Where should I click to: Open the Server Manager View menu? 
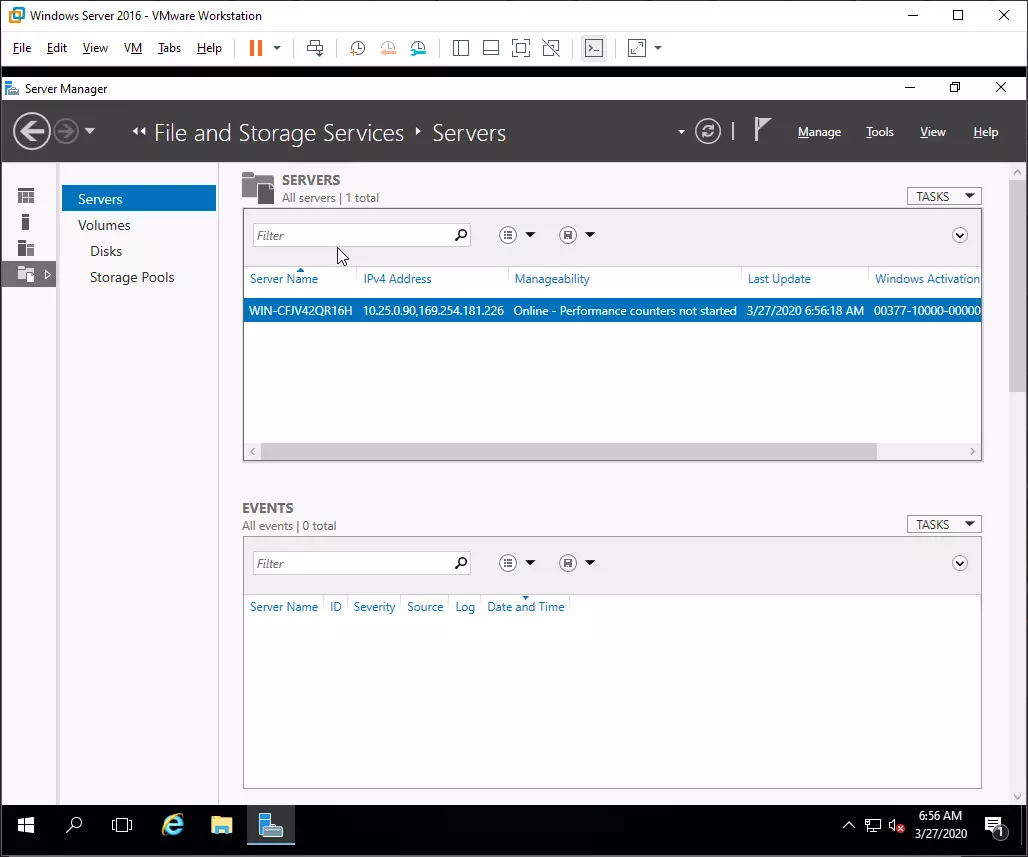coord(932,132)
